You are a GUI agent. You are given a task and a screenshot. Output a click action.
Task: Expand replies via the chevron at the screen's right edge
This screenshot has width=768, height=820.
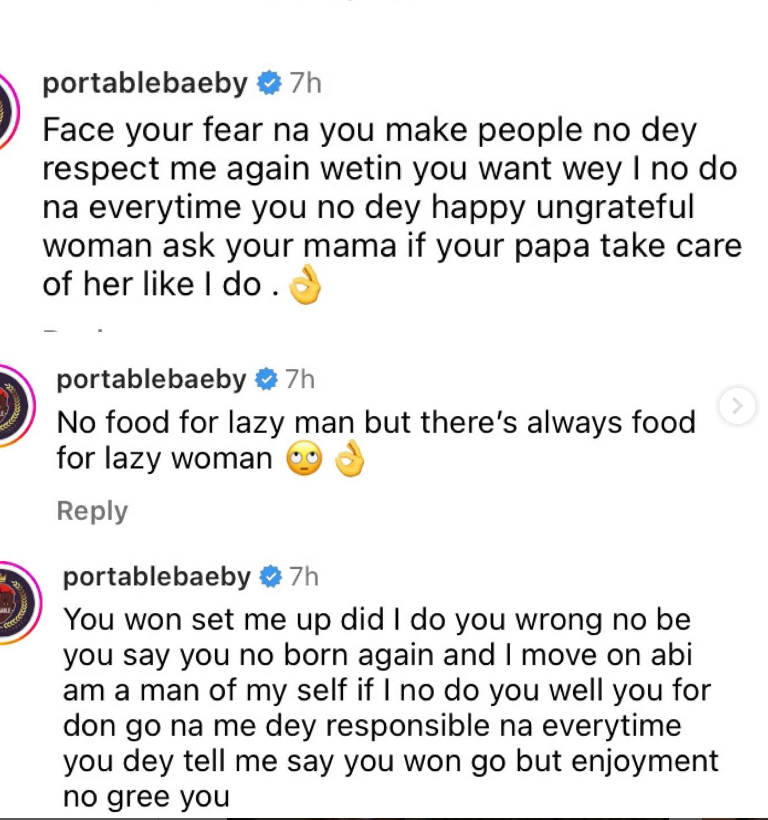[737, 406]
